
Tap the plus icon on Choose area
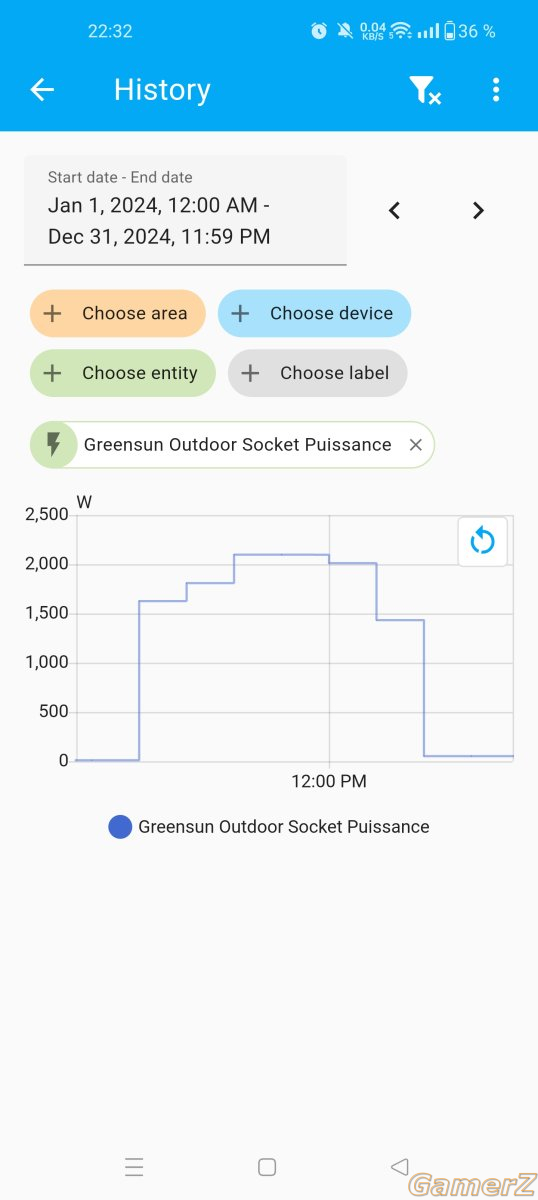coord(53,313)
